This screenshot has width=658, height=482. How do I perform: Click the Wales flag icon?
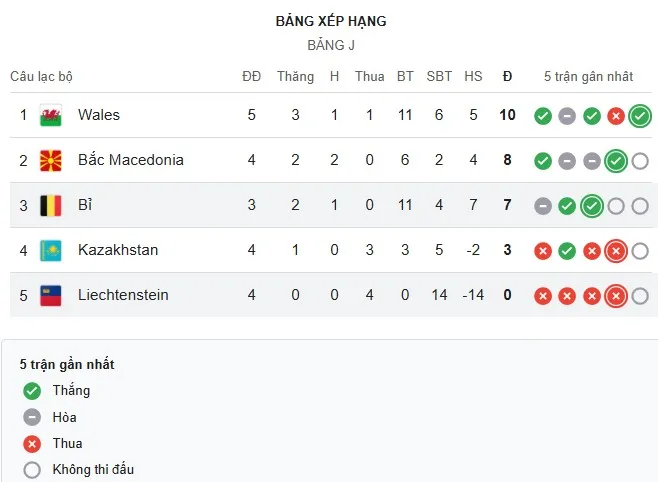[x=49, y=116]
